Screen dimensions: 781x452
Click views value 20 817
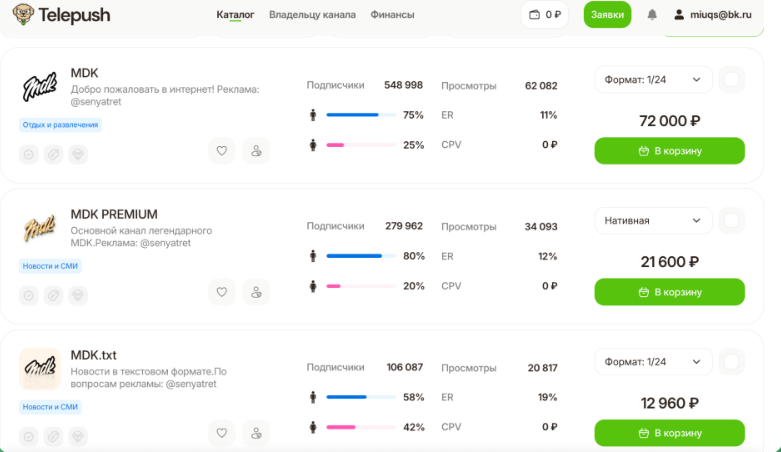tap(542, 368)
